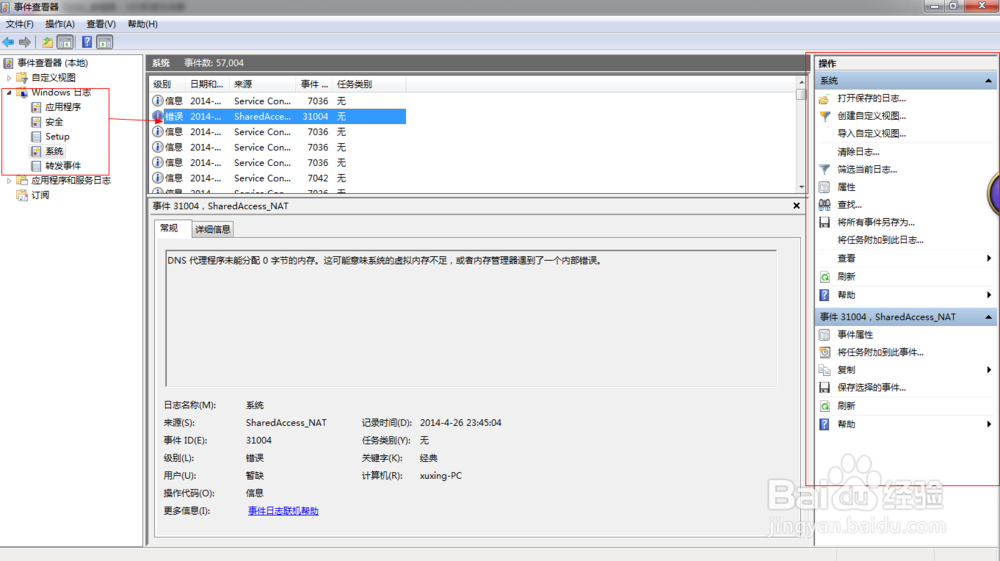This screenshot has width=1000, height=561.
Task: Select the event row with ID 7042
Action: pos(278,178)
